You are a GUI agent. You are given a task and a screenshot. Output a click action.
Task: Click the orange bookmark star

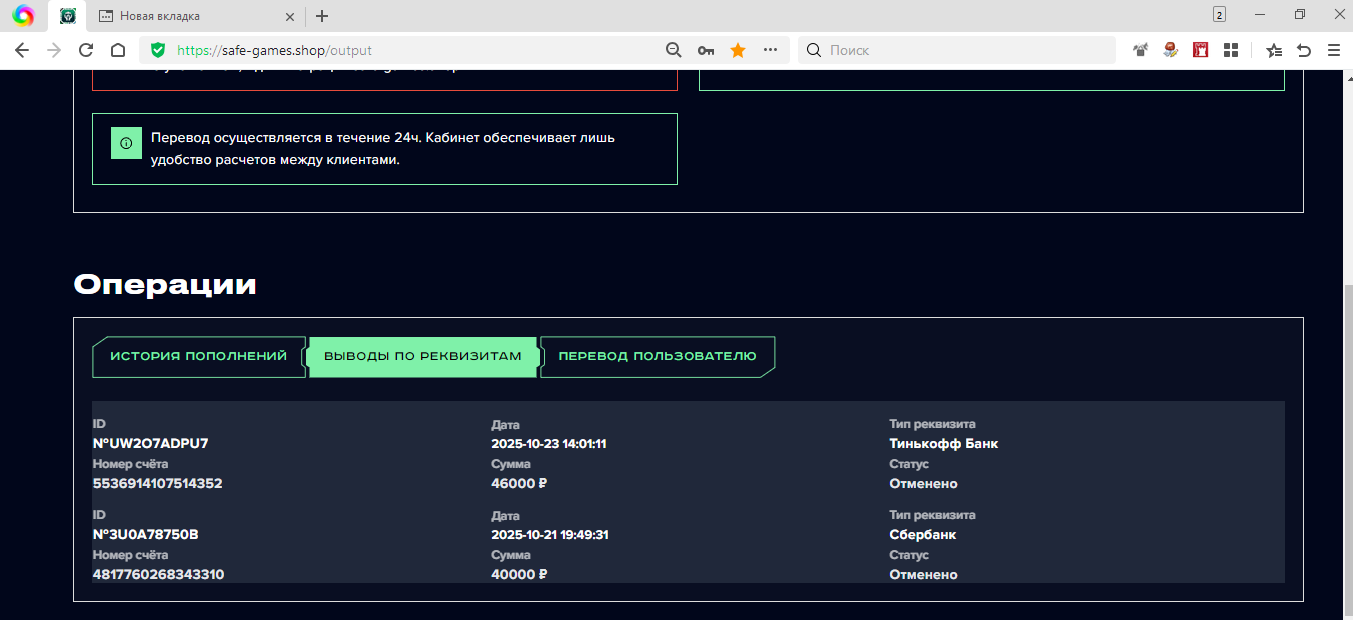[x=738, y=50]
